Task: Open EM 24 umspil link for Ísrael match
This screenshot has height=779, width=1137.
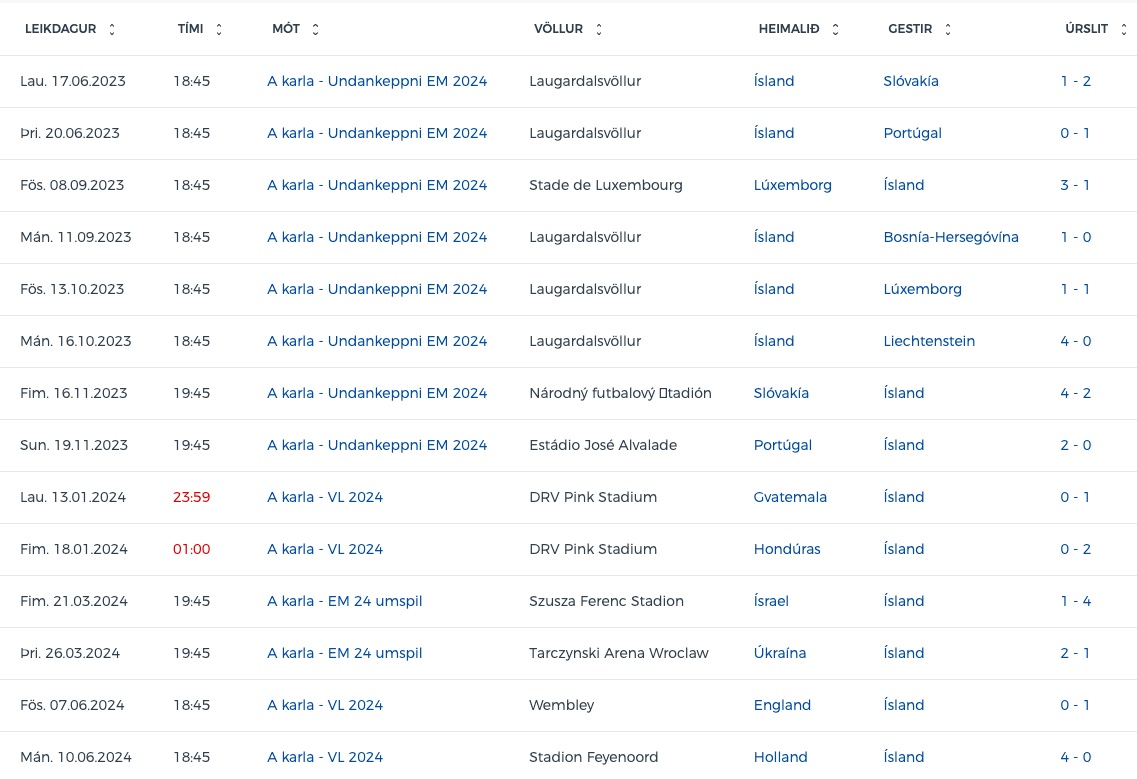Action: tap(344, 601)
